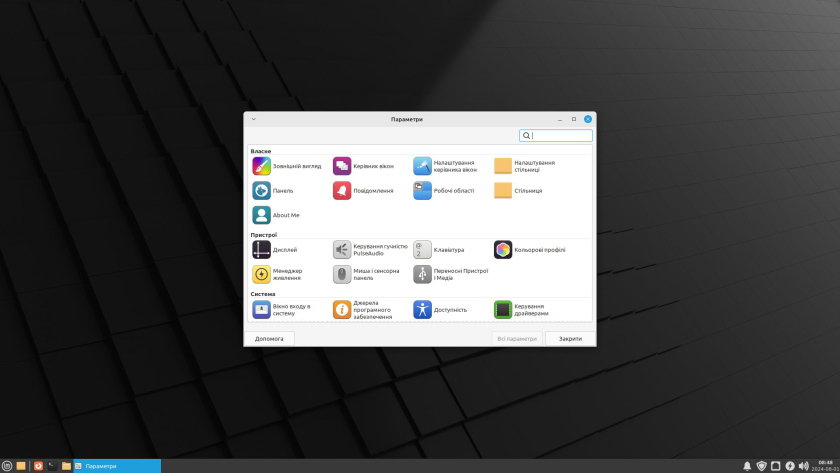This screenshot has height=473, width=840.
Task: Click the Закрити close button
Action: (x=570, y=339)
